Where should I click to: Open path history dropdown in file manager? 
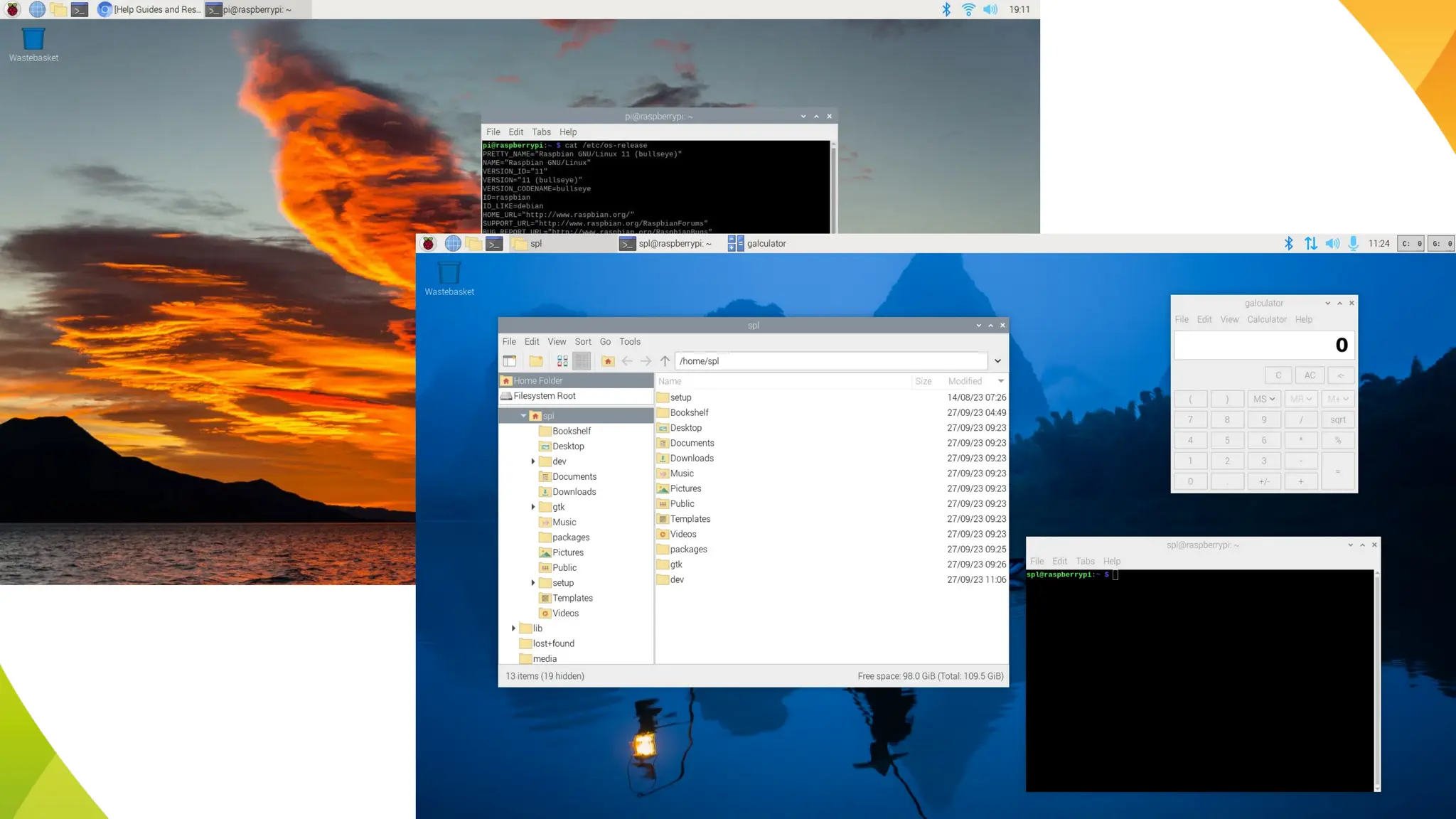click(997, 361)
